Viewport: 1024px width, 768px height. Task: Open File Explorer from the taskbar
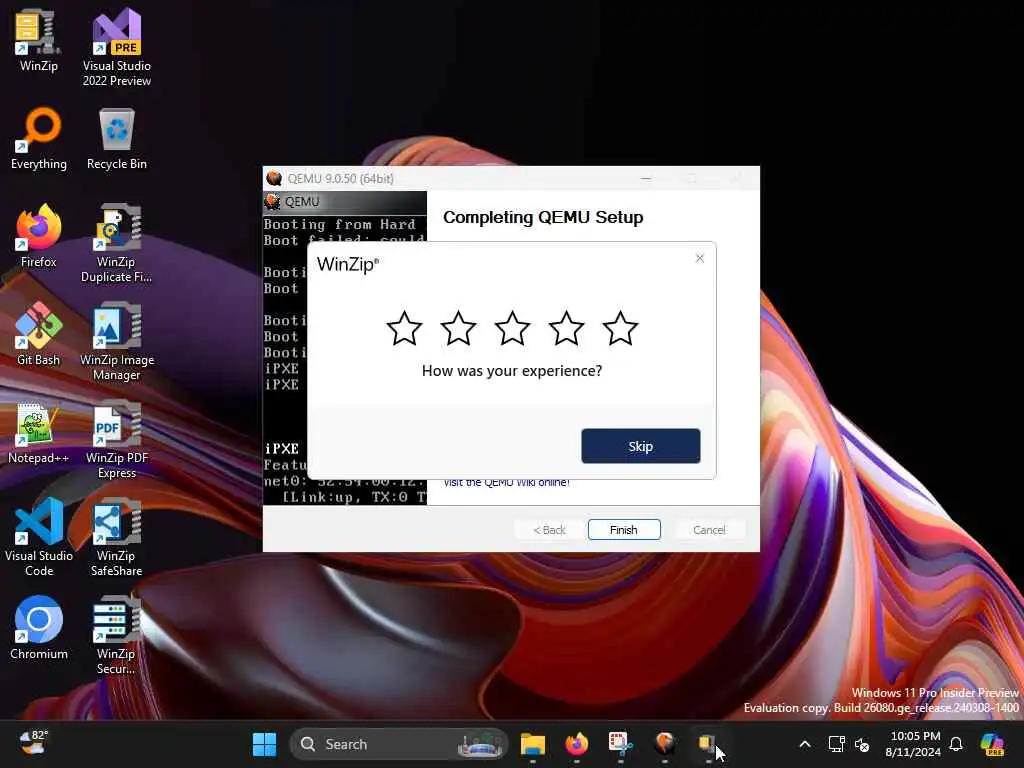(x=533, y=744)
